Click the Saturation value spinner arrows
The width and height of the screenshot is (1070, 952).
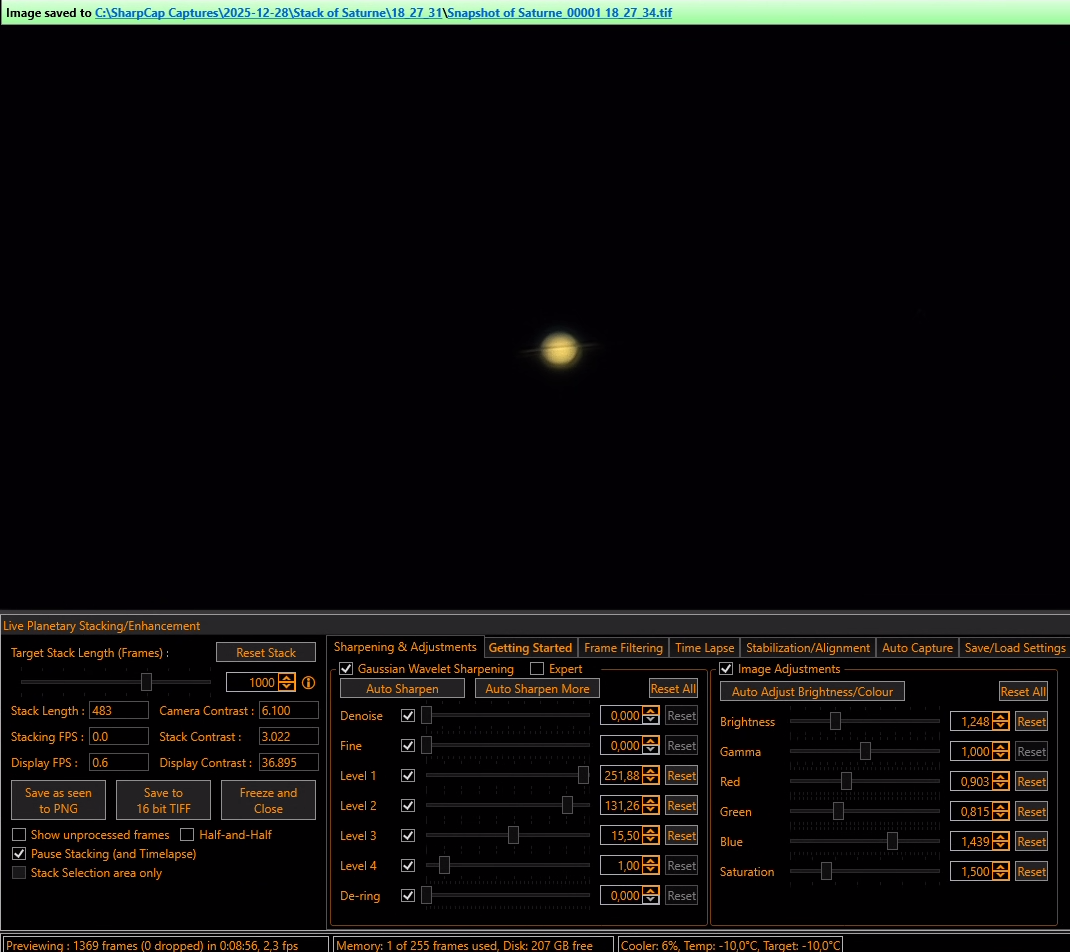[x=1000, y=871]
